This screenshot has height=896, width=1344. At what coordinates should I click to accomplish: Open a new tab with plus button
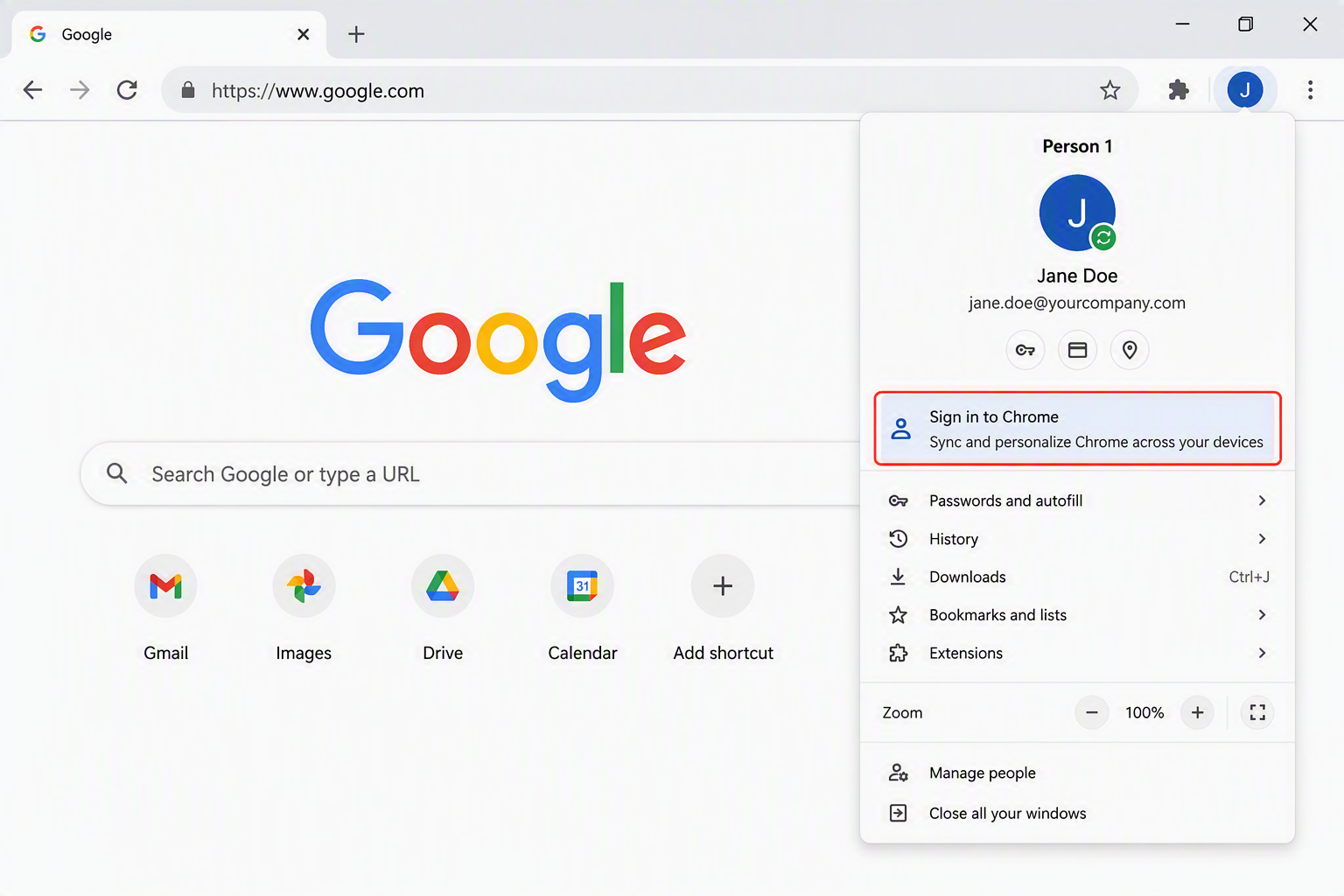pos(356,34)
